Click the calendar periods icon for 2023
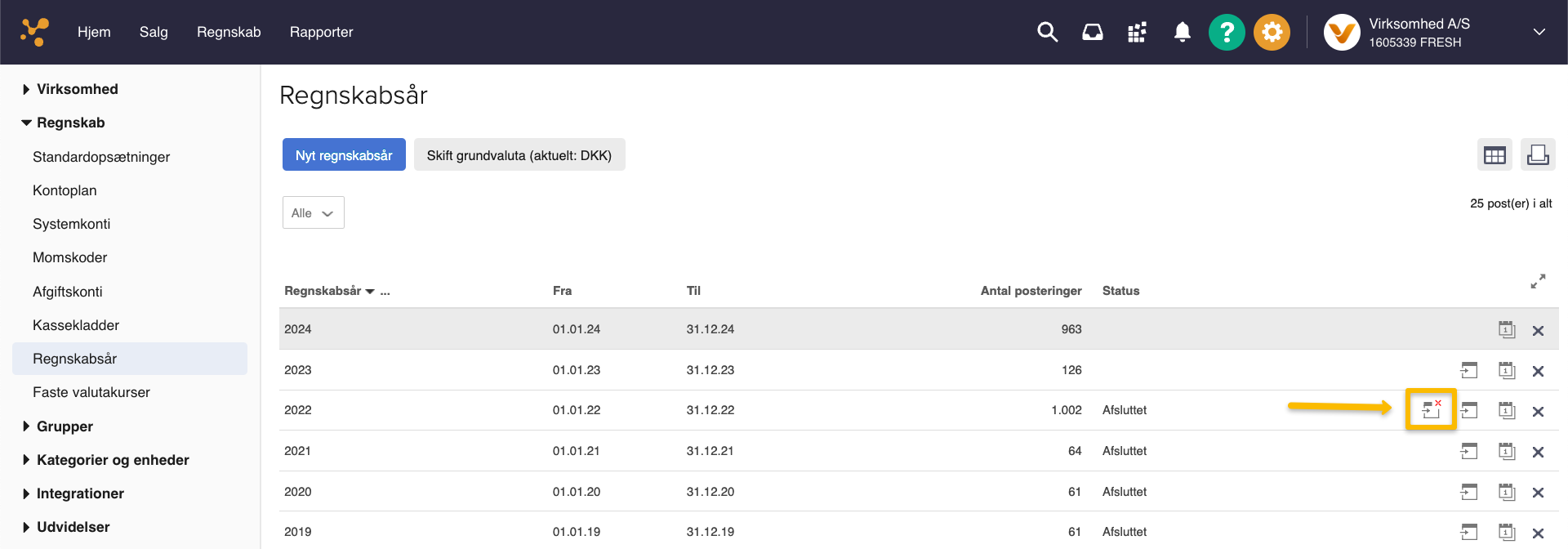1568x549 pixels. click(x=1507, y=371)
